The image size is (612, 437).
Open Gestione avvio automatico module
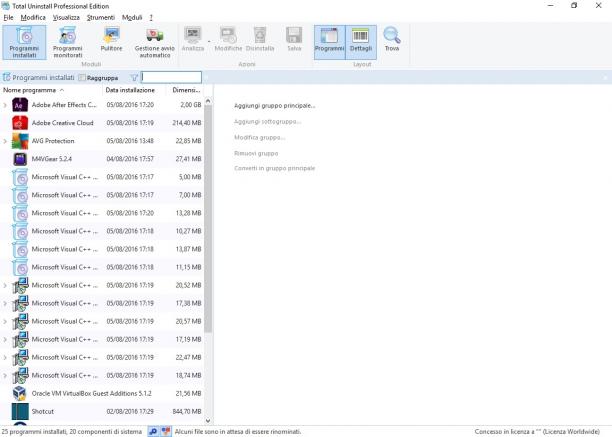pos(155,42)
